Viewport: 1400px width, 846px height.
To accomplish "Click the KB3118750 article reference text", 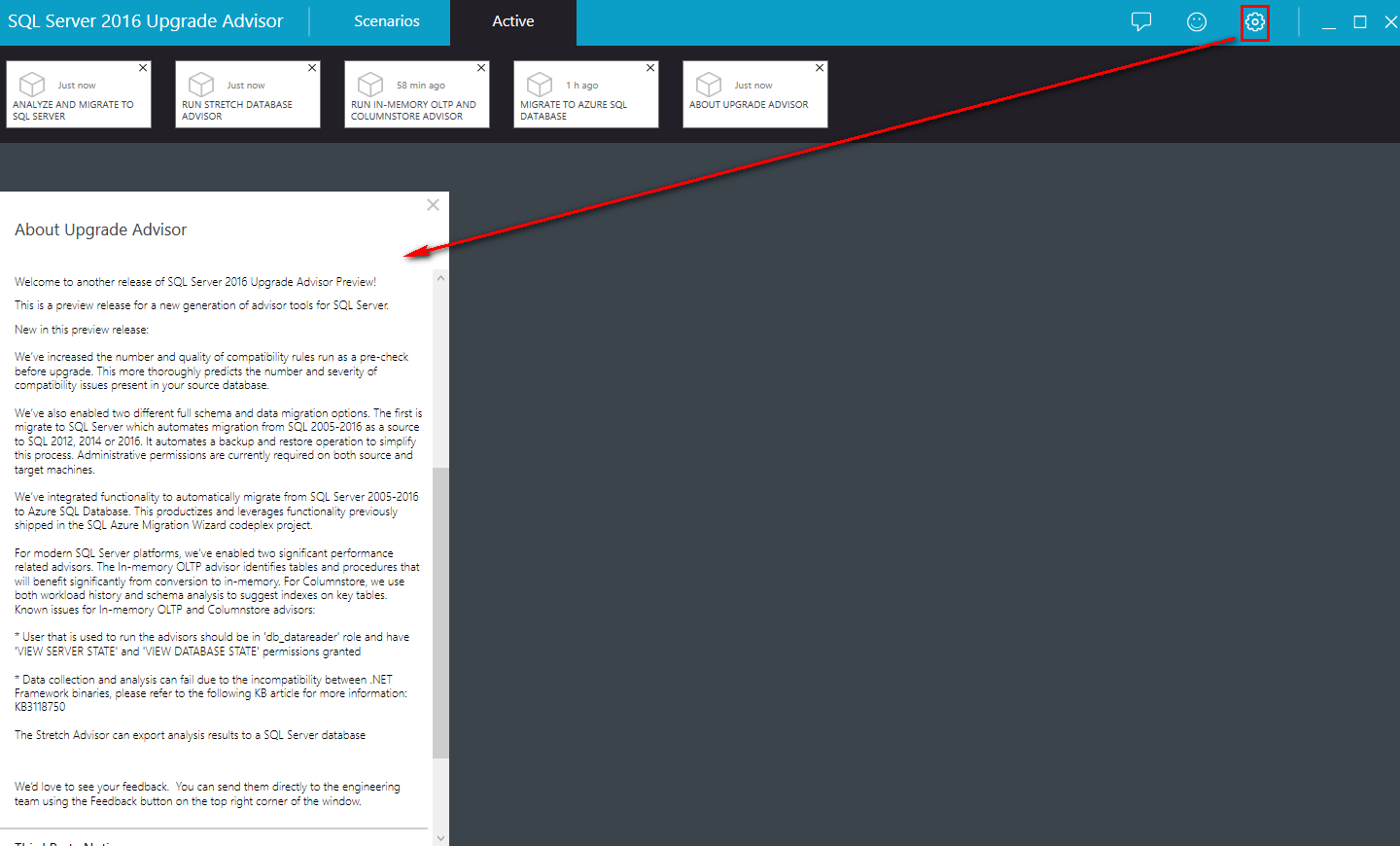I will pos(40,707).
